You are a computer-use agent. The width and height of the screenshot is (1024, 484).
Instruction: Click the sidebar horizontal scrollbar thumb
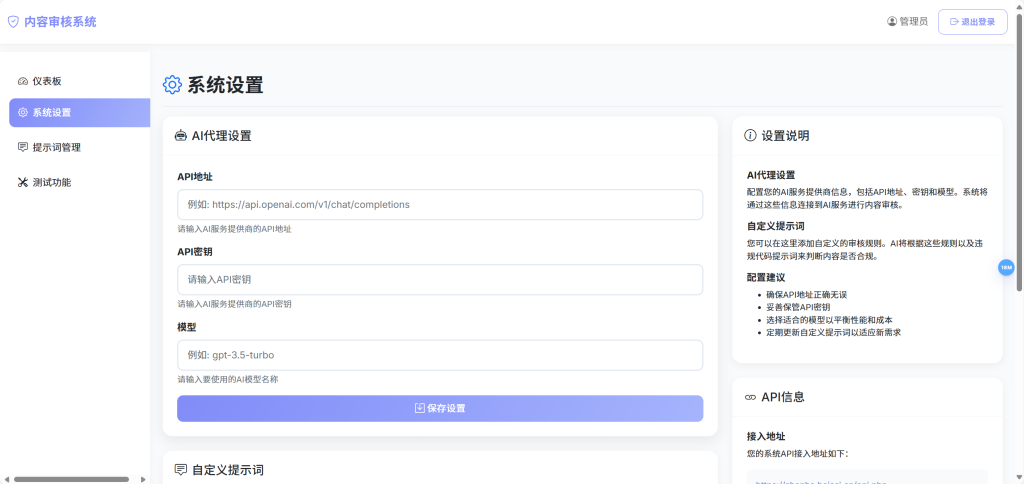coord(70,479)
